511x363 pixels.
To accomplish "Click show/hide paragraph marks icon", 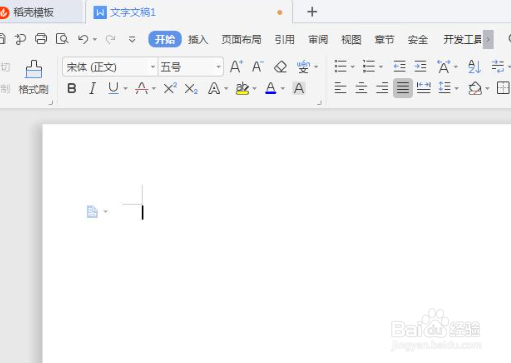I will 498,66.
